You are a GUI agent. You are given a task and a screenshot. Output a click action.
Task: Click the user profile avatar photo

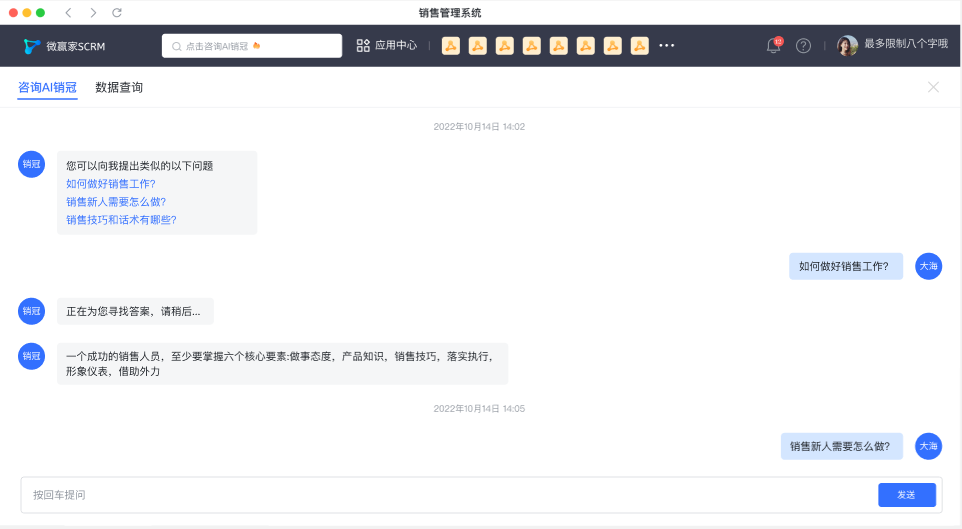847,46
